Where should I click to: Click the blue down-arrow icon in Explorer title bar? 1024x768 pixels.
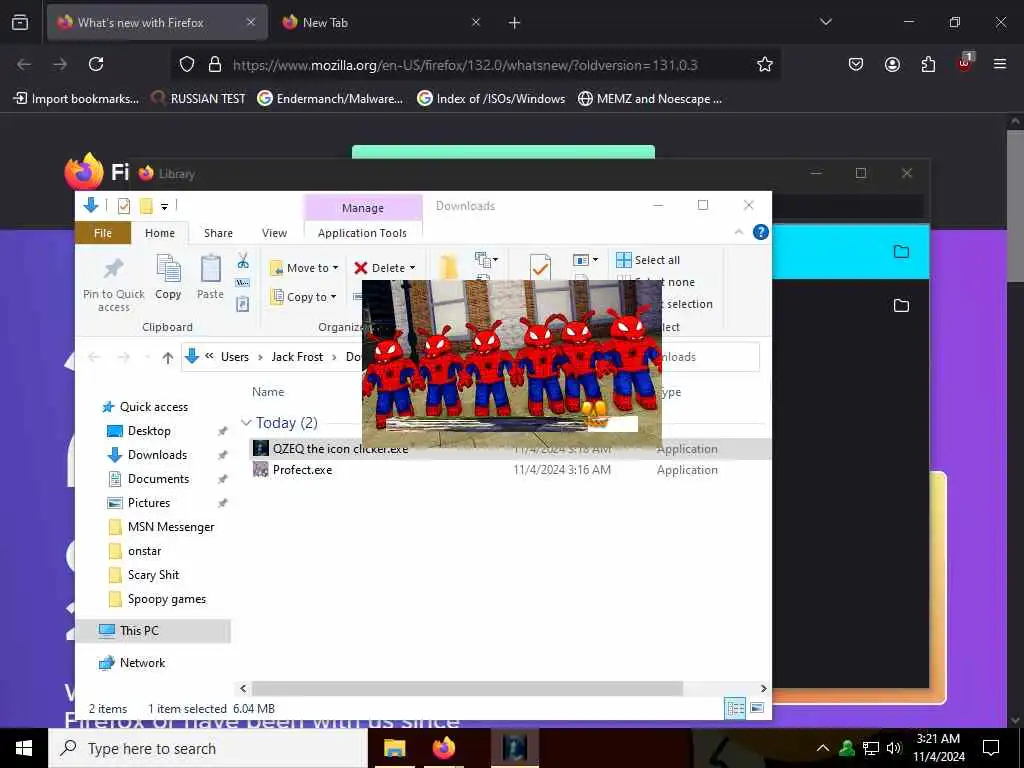91,206
